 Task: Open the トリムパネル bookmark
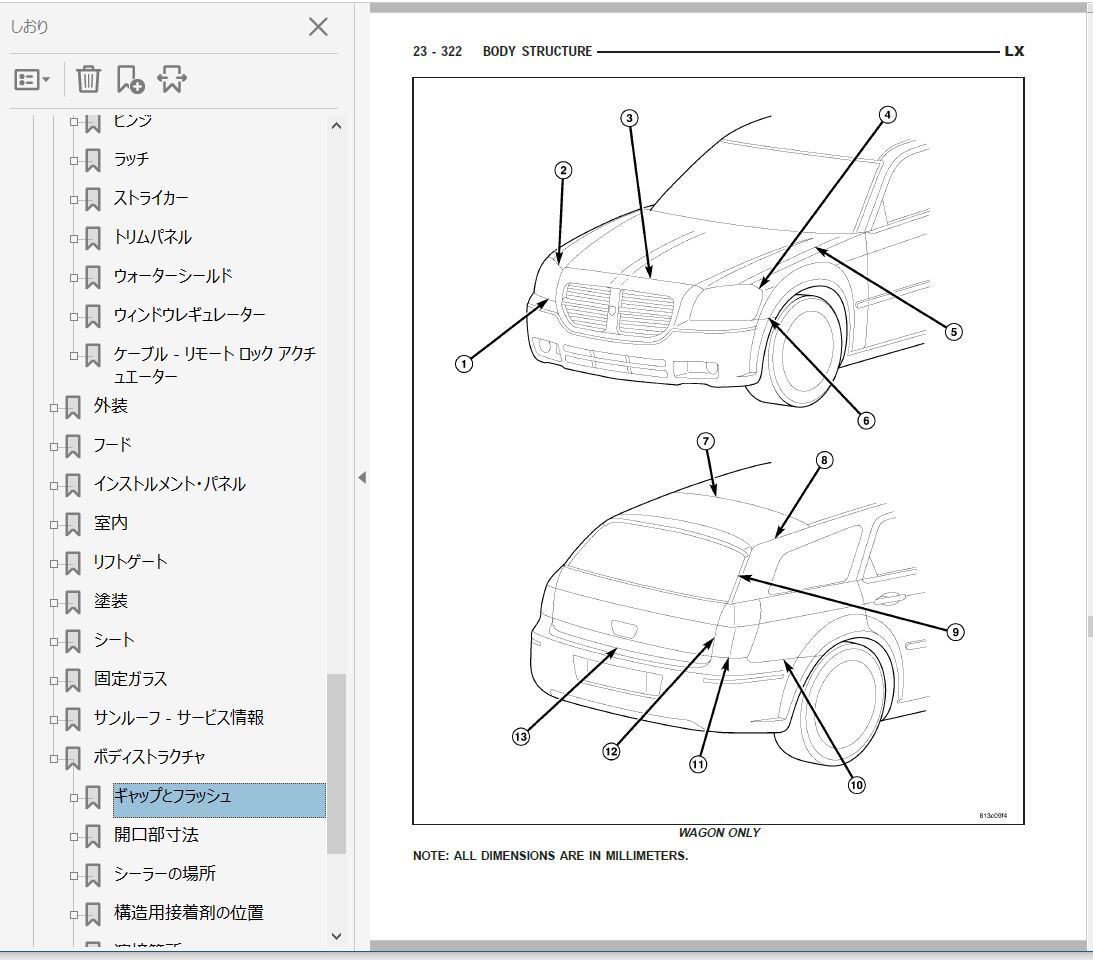(152, 237)
